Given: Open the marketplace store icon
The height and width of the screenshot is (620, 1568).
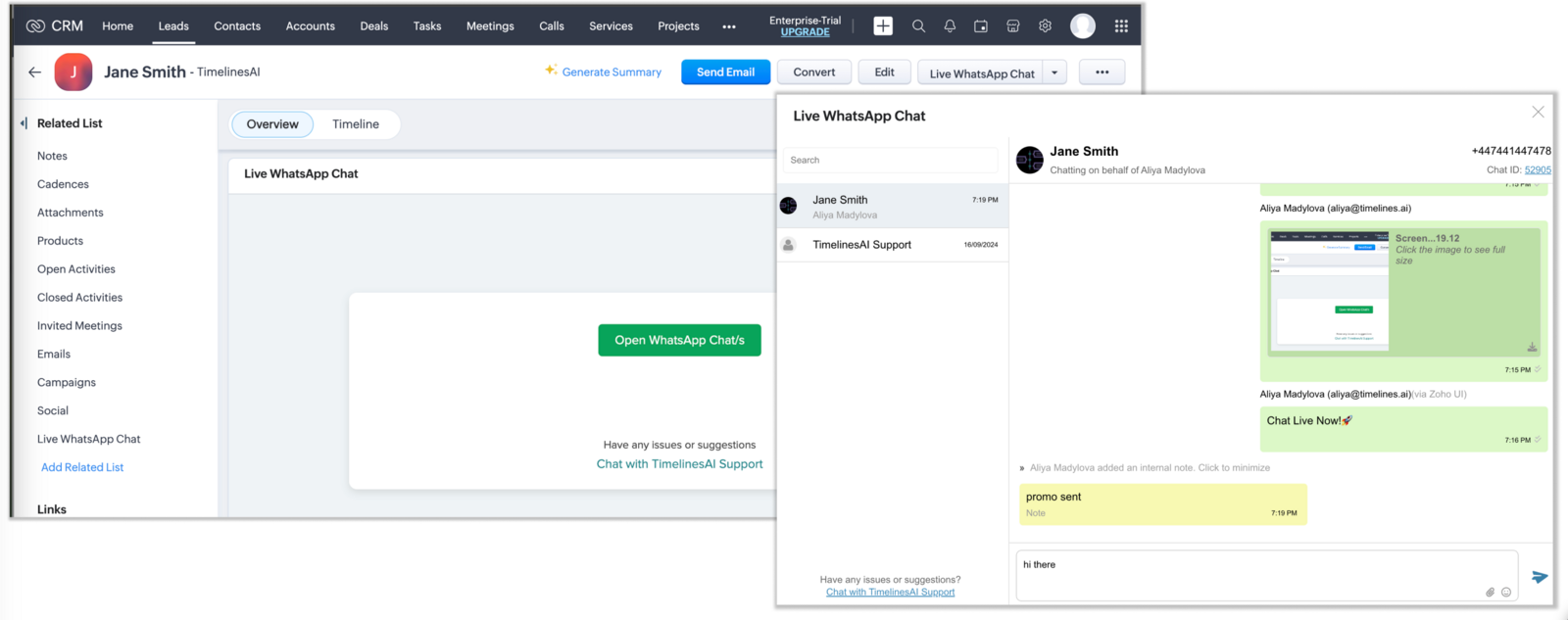Looking at the screenshot, I should [x=1013, y=26].
